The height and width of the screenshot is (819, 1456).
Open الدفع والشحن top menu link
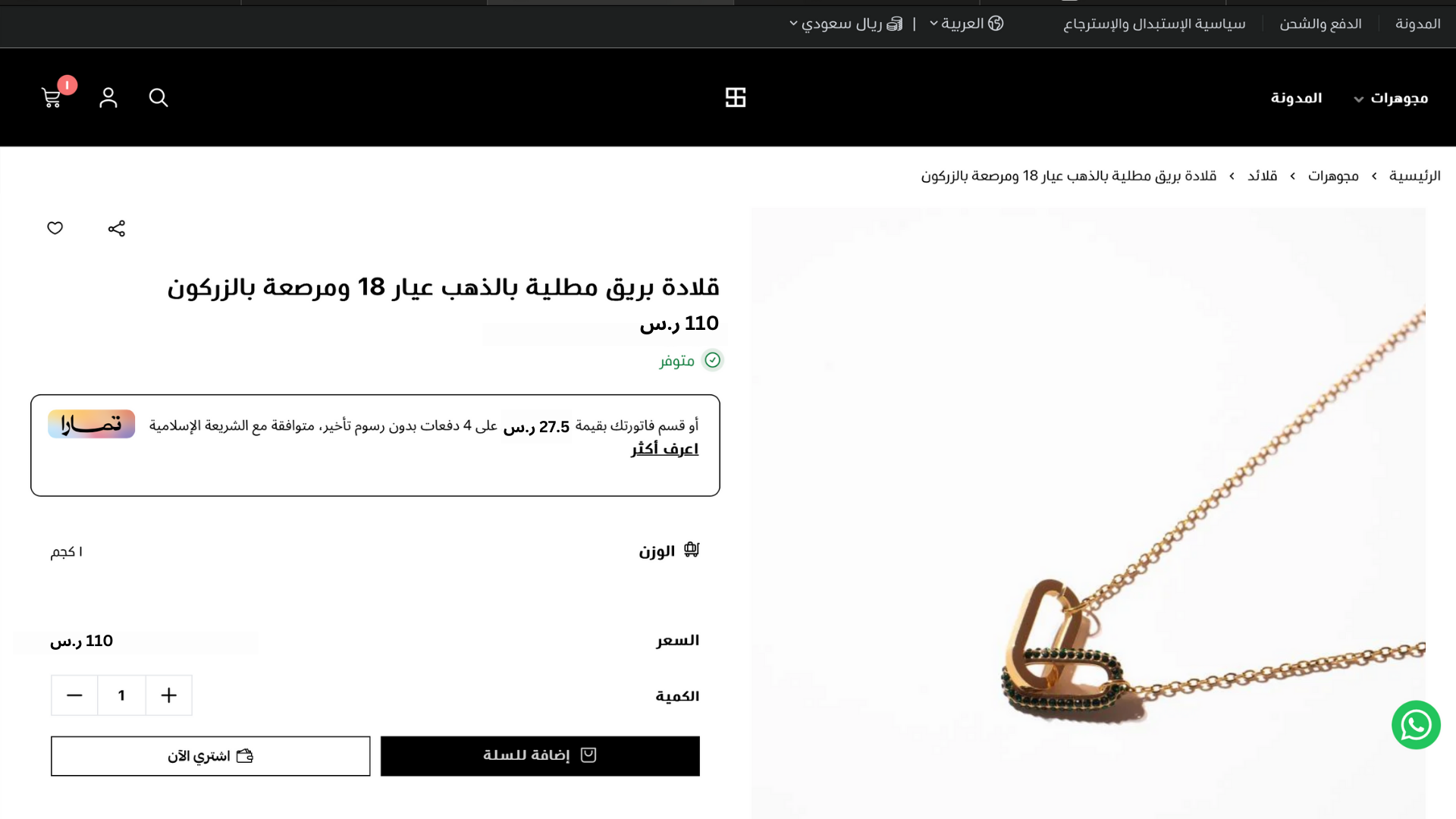[1321, 24]
